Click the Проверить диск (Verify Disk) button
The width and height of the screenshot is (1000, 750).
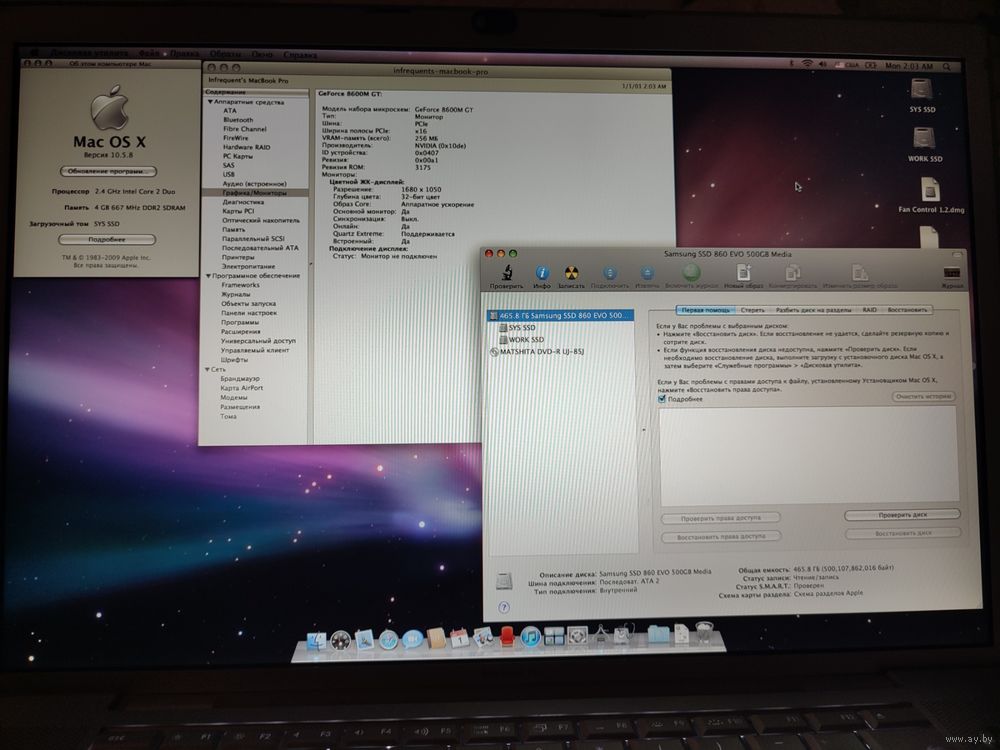click(901, 514)
